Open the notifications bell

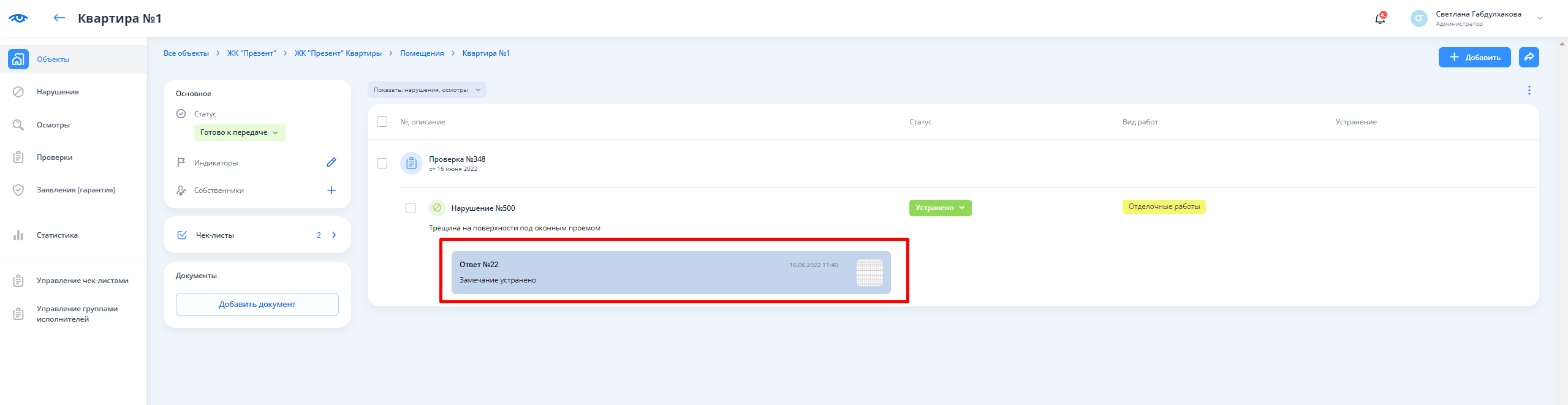coord(1380,18)
